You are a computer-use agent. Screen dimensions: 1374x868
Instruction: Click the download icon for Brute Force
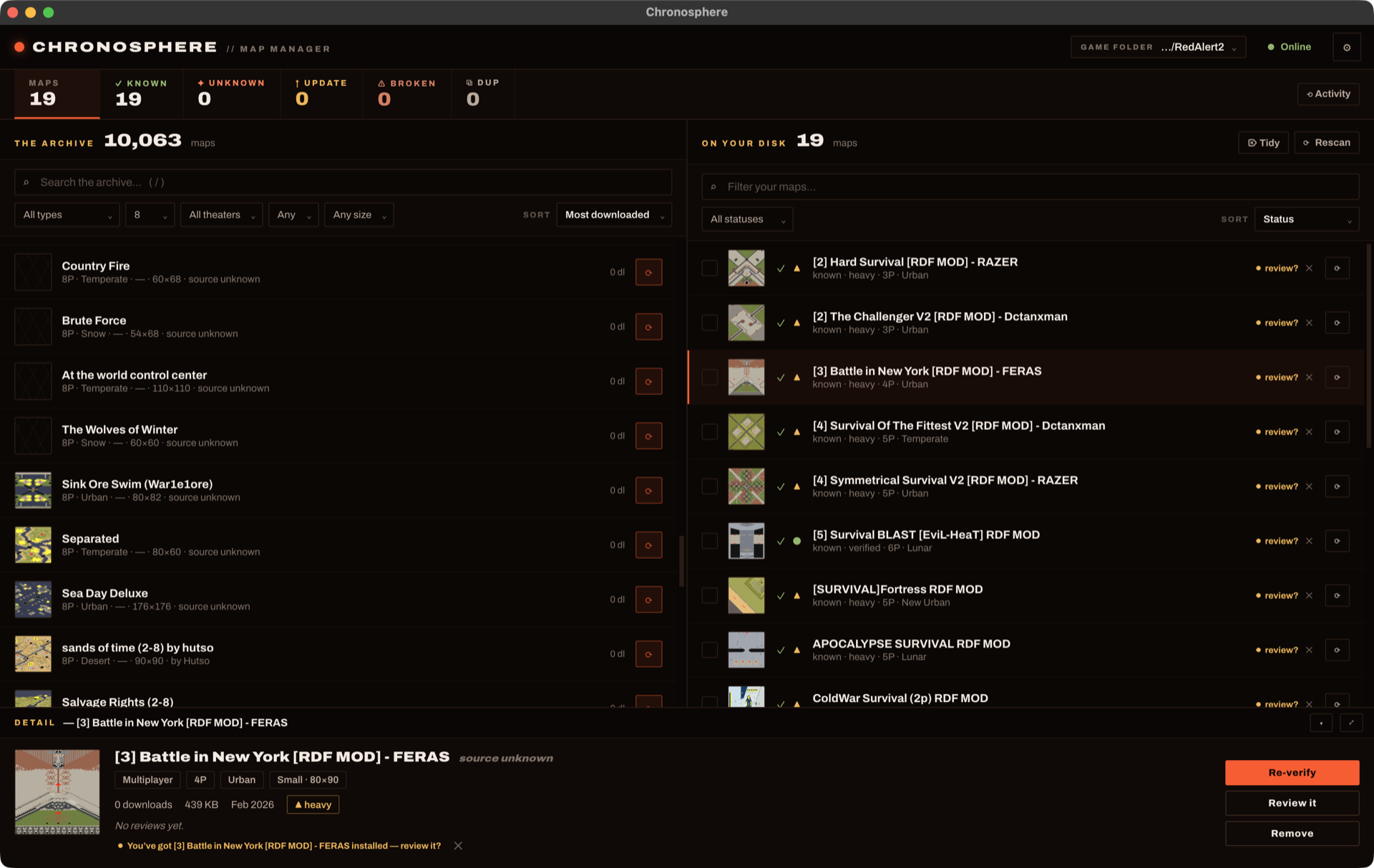click(x=648, y=326)
